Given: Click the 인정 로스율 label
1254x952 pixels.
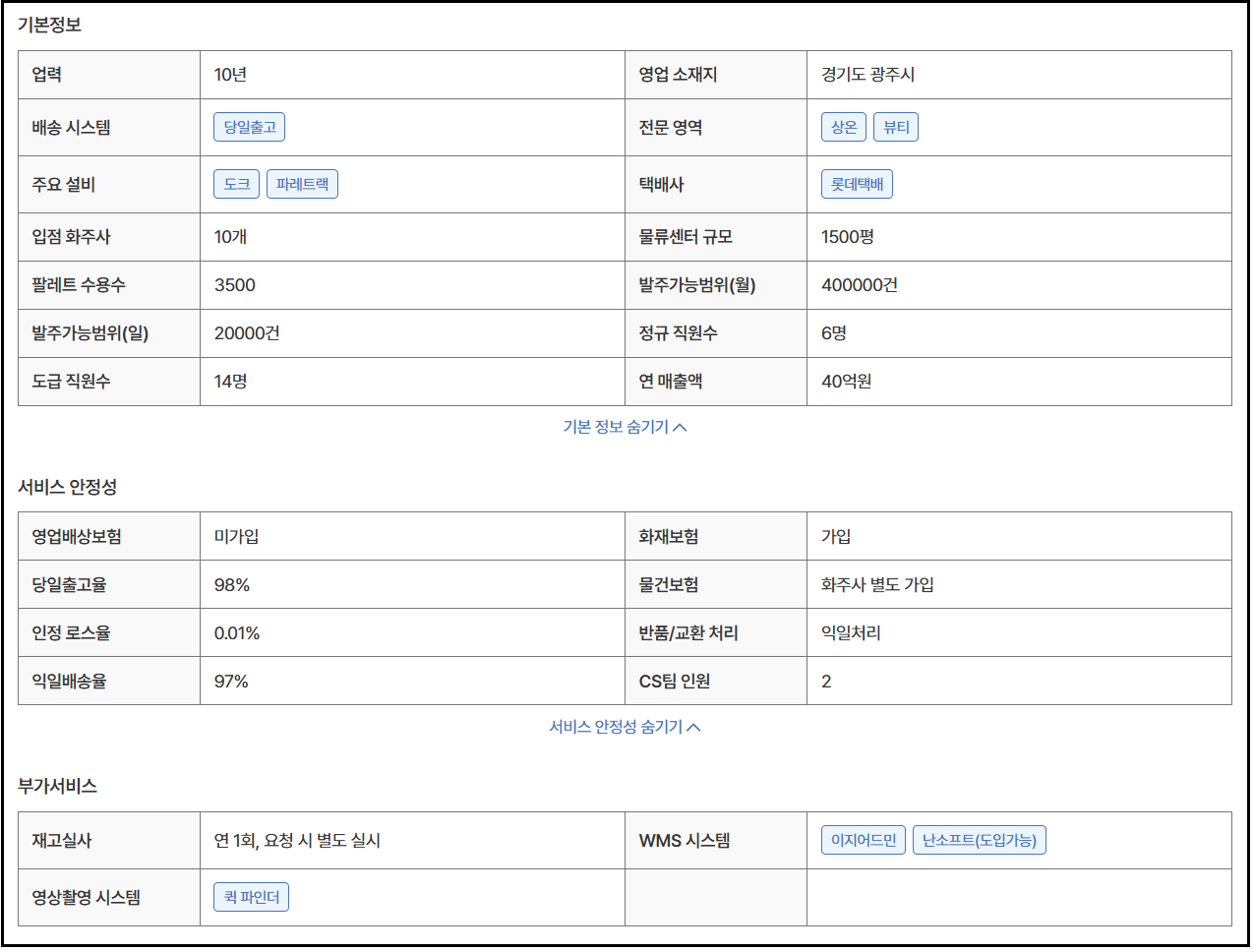Looking at the screenshot, I should click(71, 633).
